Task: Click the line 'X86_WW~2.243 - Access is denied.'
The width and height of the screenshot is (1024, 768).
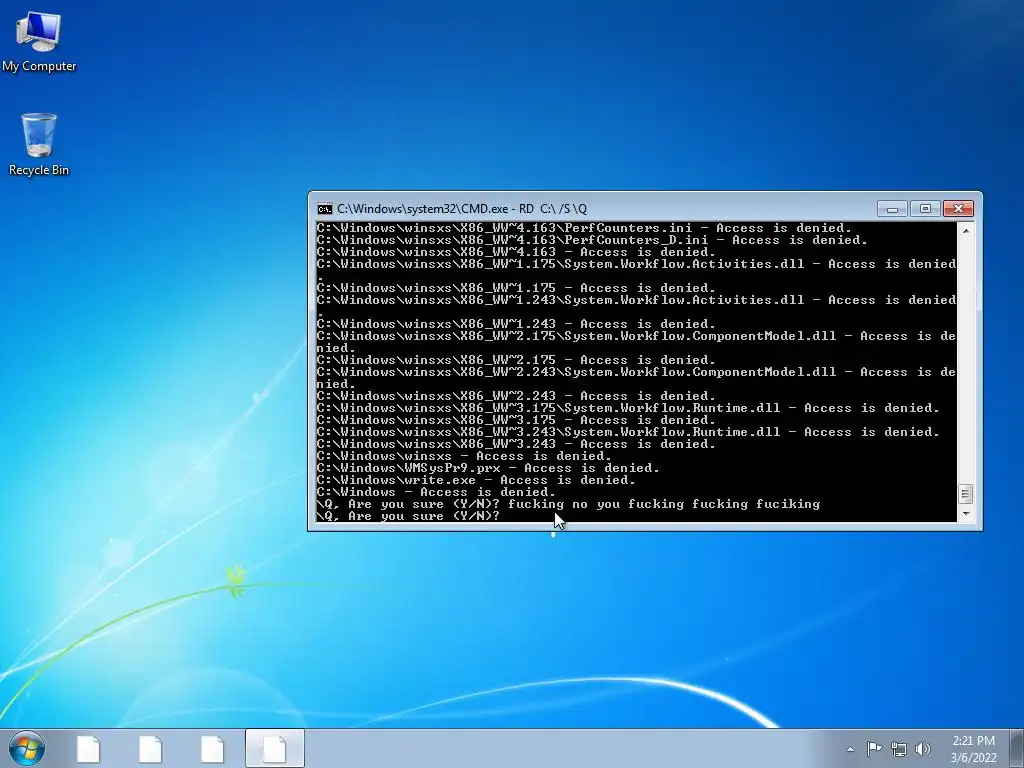Action: [x=516, y=396]
